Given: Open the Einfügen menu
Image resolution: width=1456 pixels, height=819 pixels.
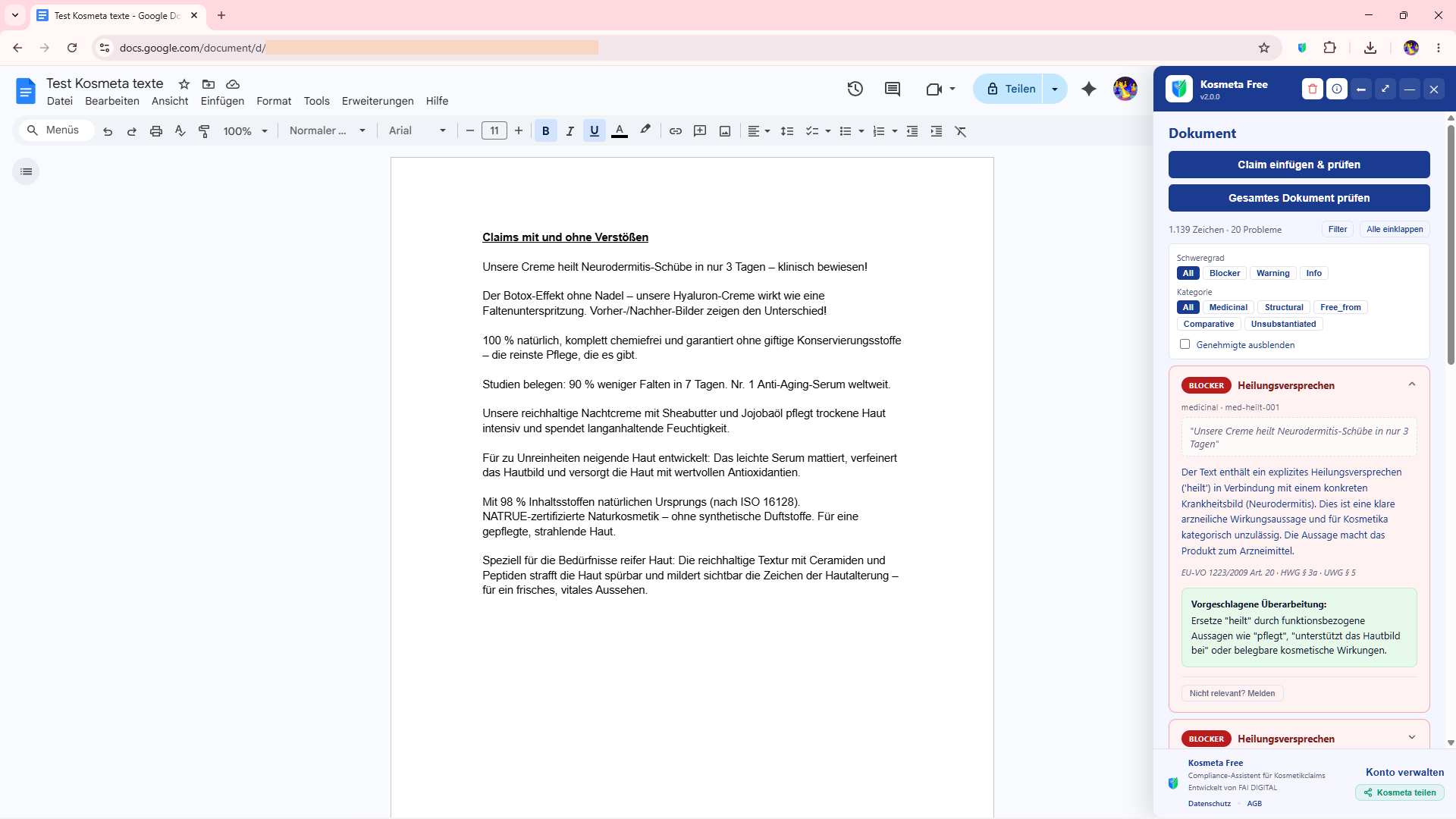Looking at the screenshot, I should (x=222, y=101).
